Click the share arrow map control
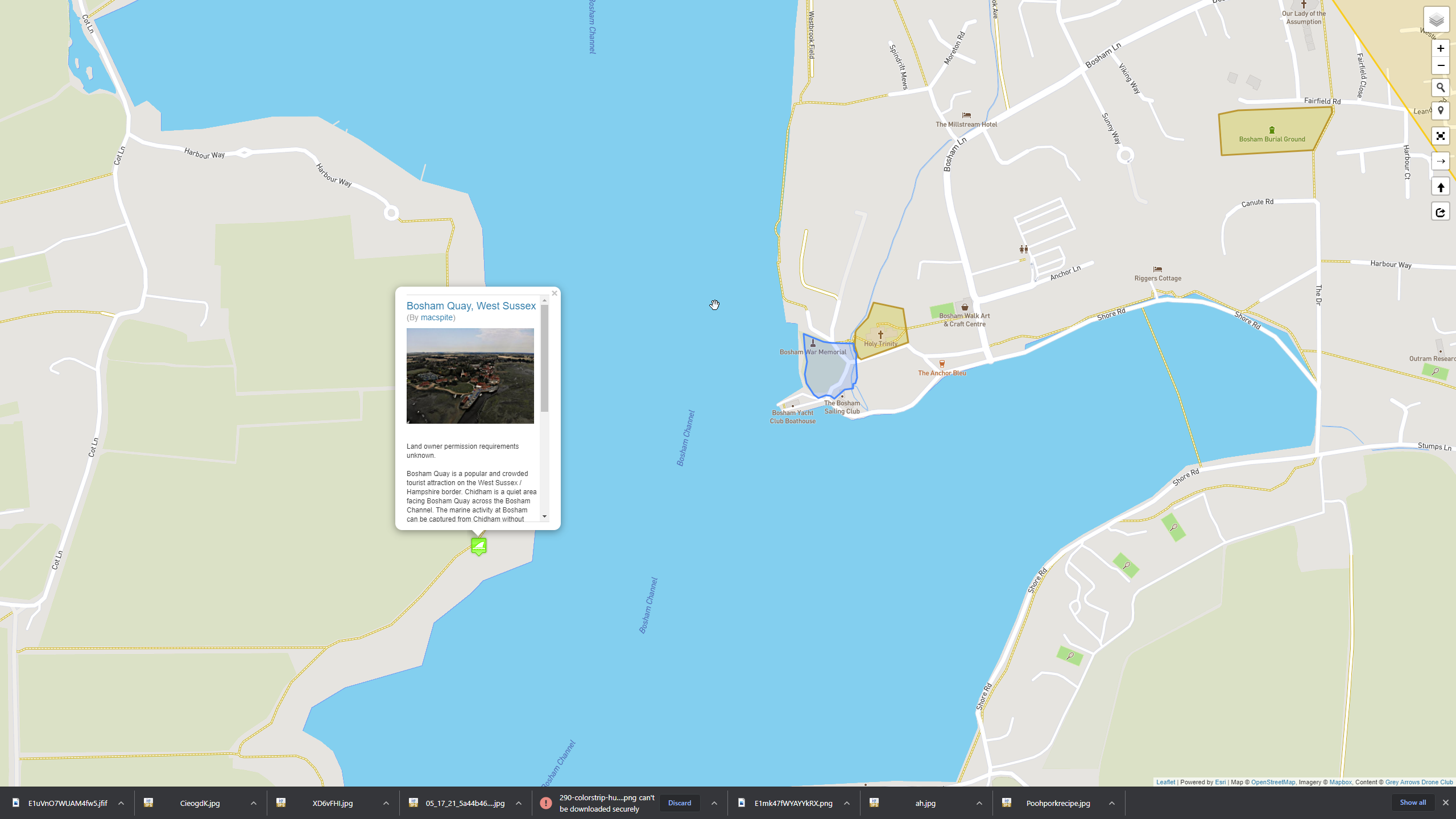 [x=1440, y=212]
